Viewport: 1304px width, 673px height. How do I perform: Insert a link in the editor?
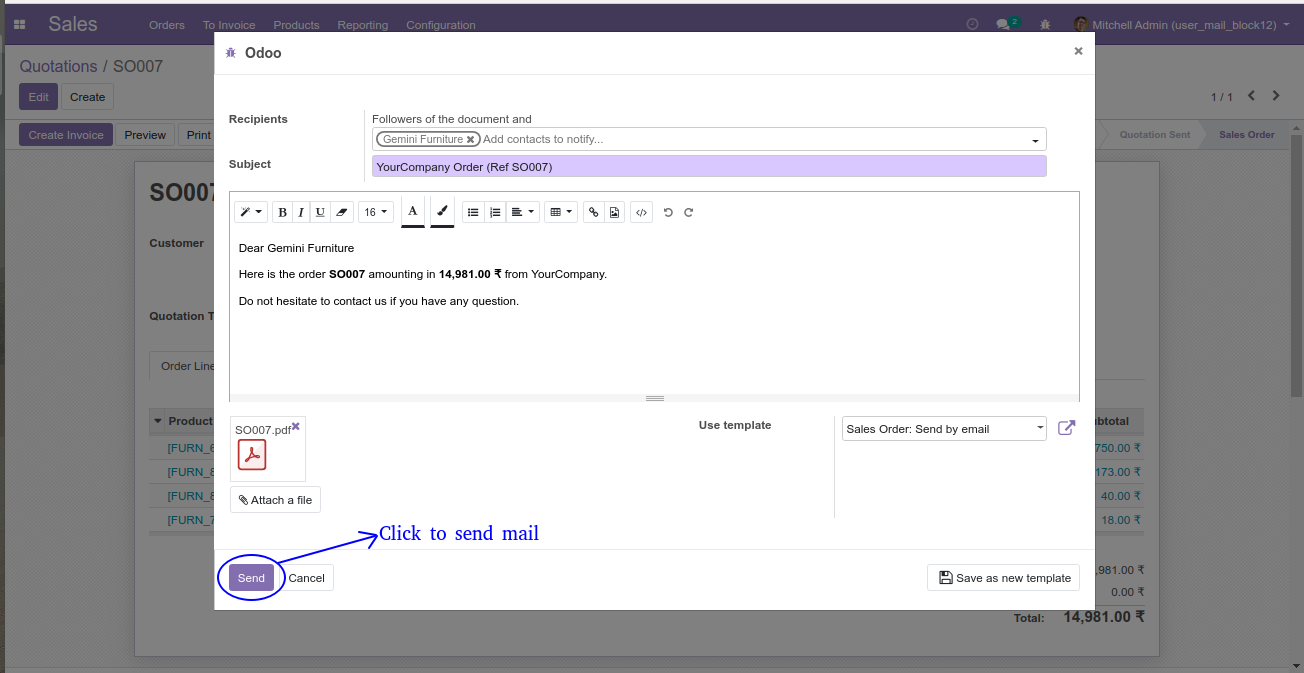tap(593, 212)
